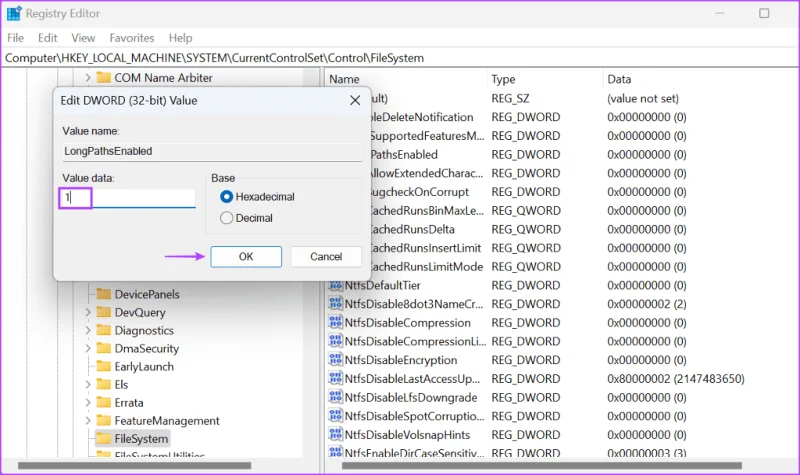Screen dimensions: 800x475
Task: Click the tree pane horizontal scrollbar
Action: coord(135,465)
